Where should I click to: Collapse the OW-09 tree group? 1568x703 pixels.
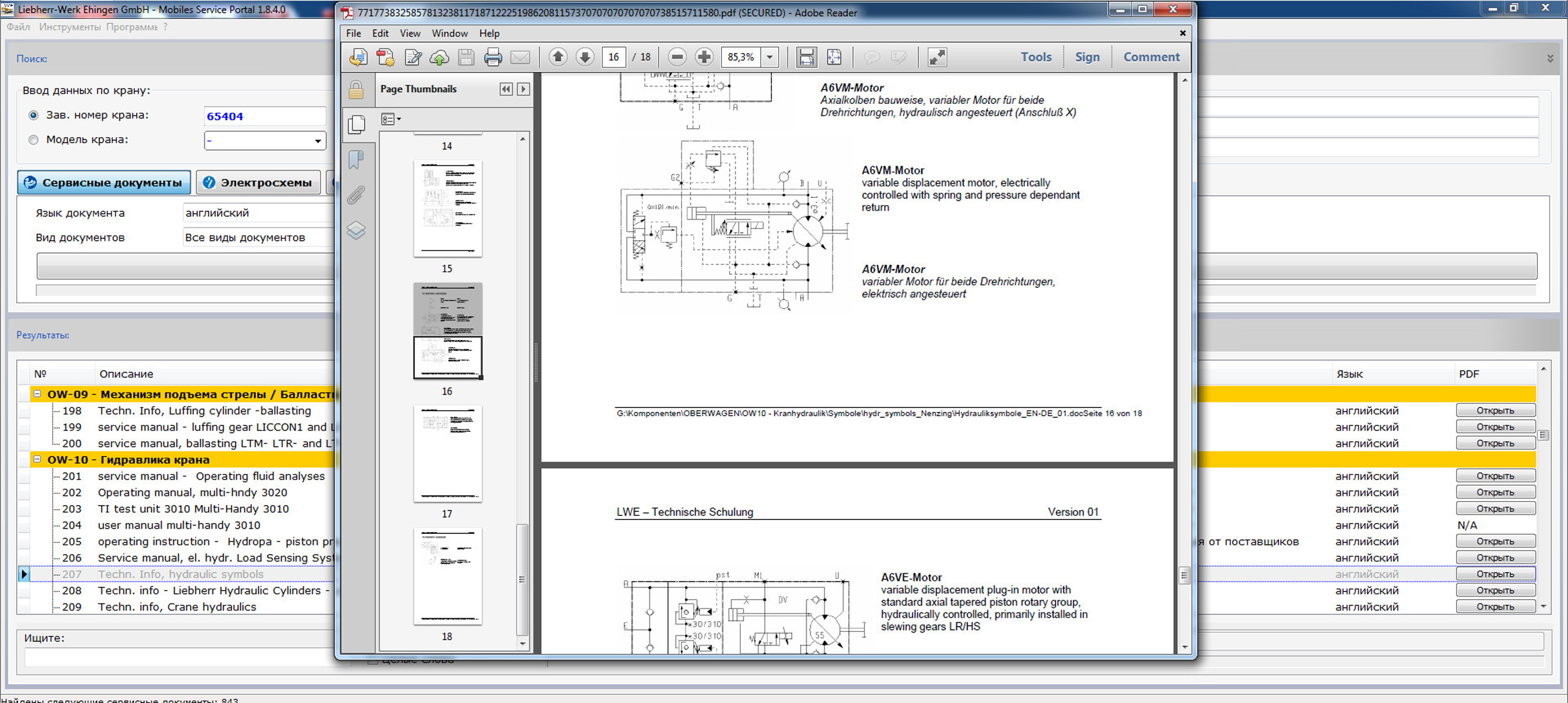[38, 394]
